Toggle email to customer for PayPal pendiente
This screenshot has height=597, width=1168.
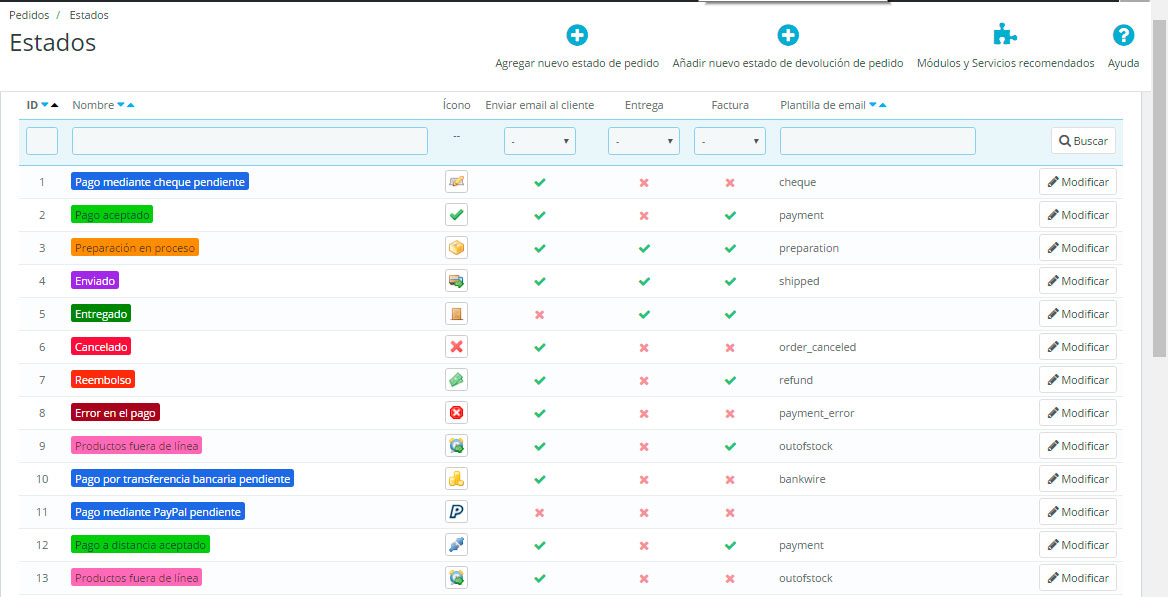point(540,513)
